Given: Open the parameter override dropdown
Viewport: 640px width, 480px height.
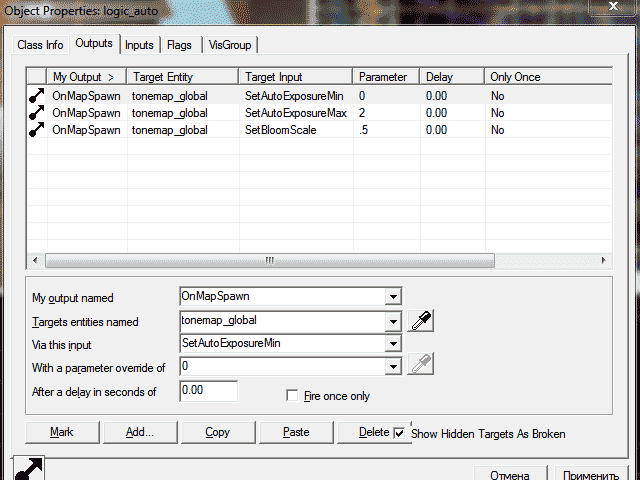Looking at the screenshot, I should [x=393, y=367].
